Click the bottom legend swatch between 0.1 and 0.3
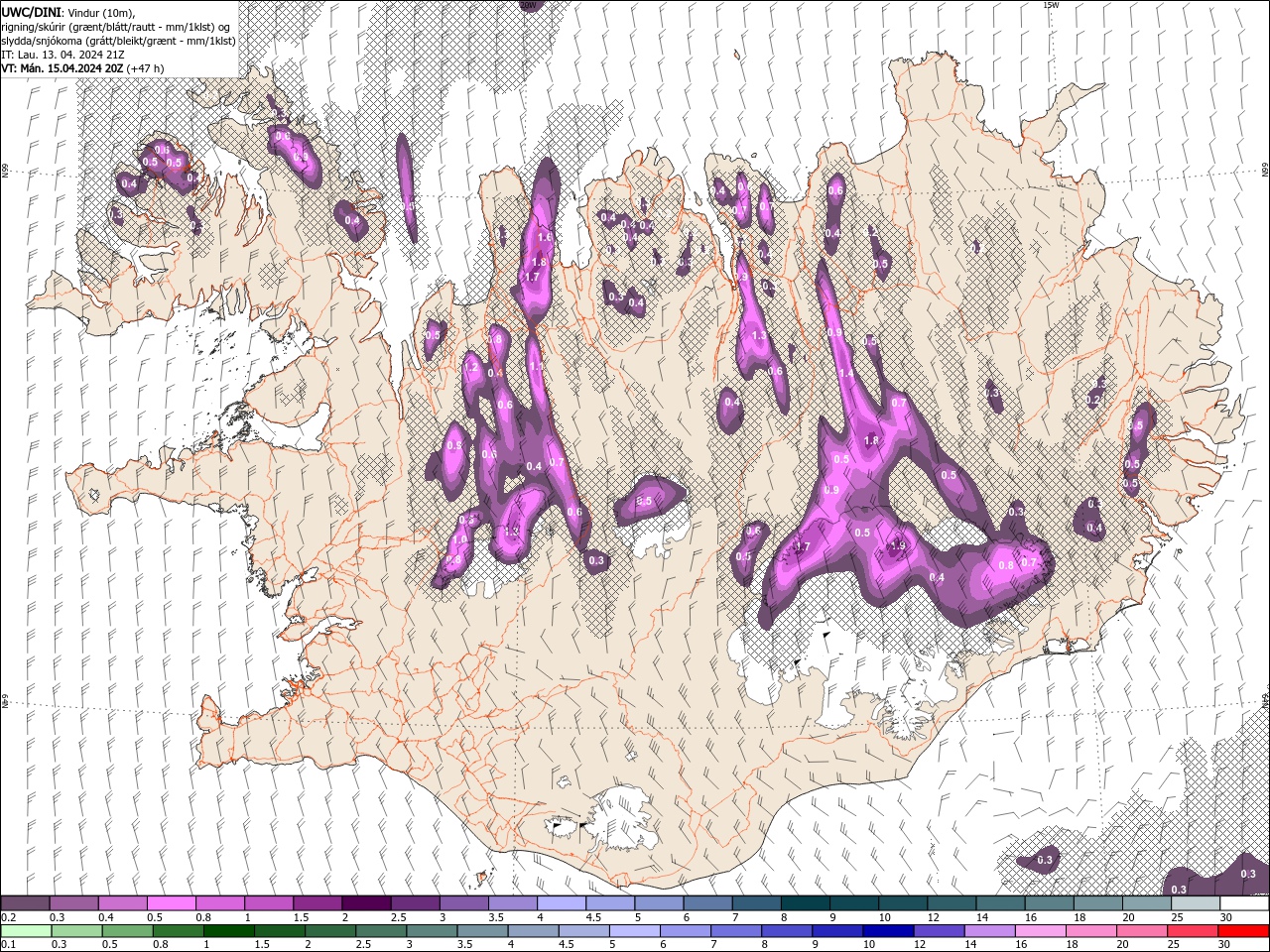Screen dimensions: 1270x952 click(x=26, y=931)
